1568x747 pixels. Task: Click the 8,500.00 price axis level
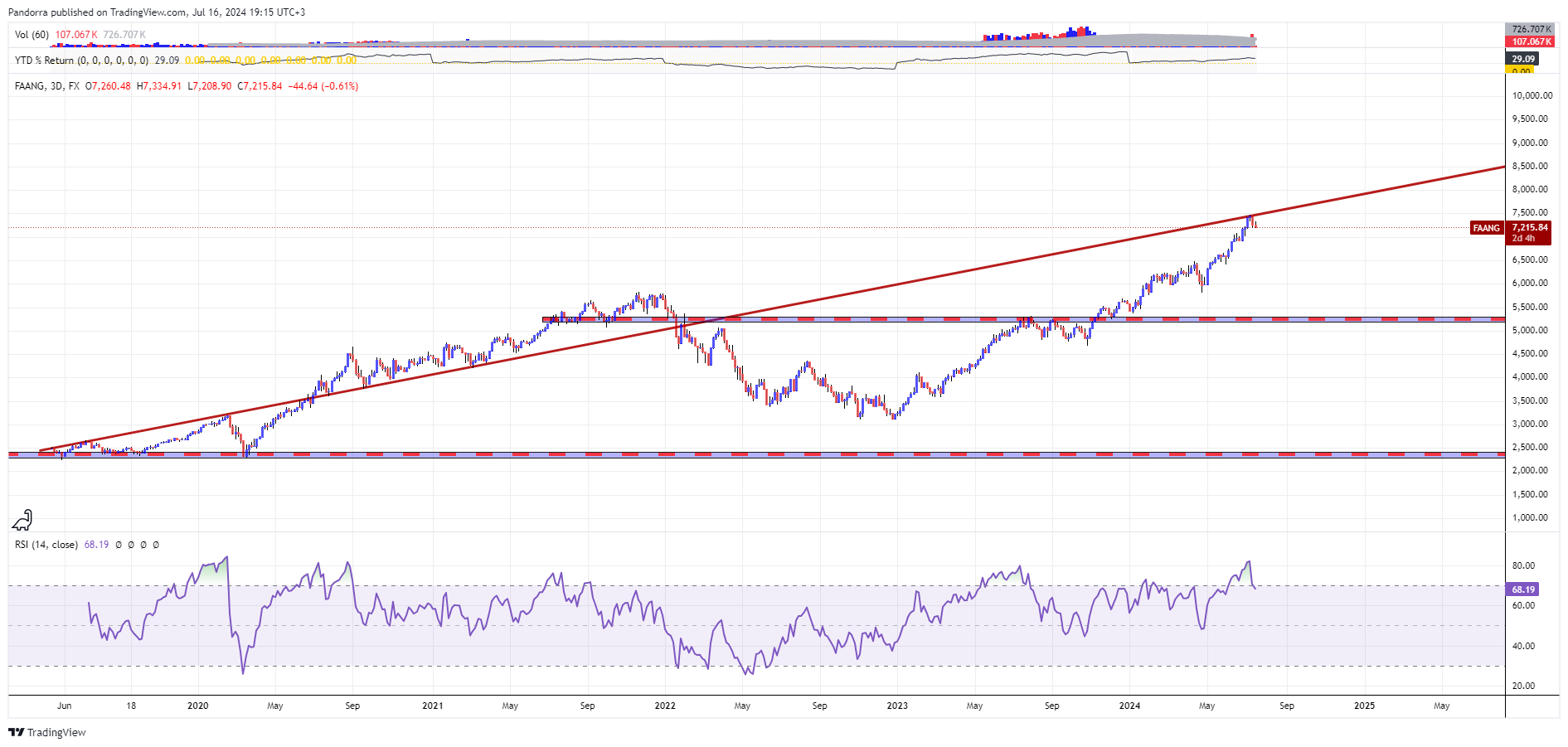1532,166
